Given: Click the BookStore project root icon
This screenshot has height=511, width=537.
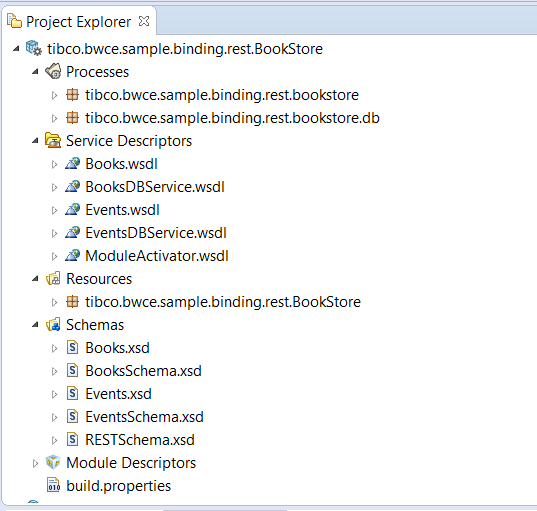Looking at the screenshot, I should 34,48.
